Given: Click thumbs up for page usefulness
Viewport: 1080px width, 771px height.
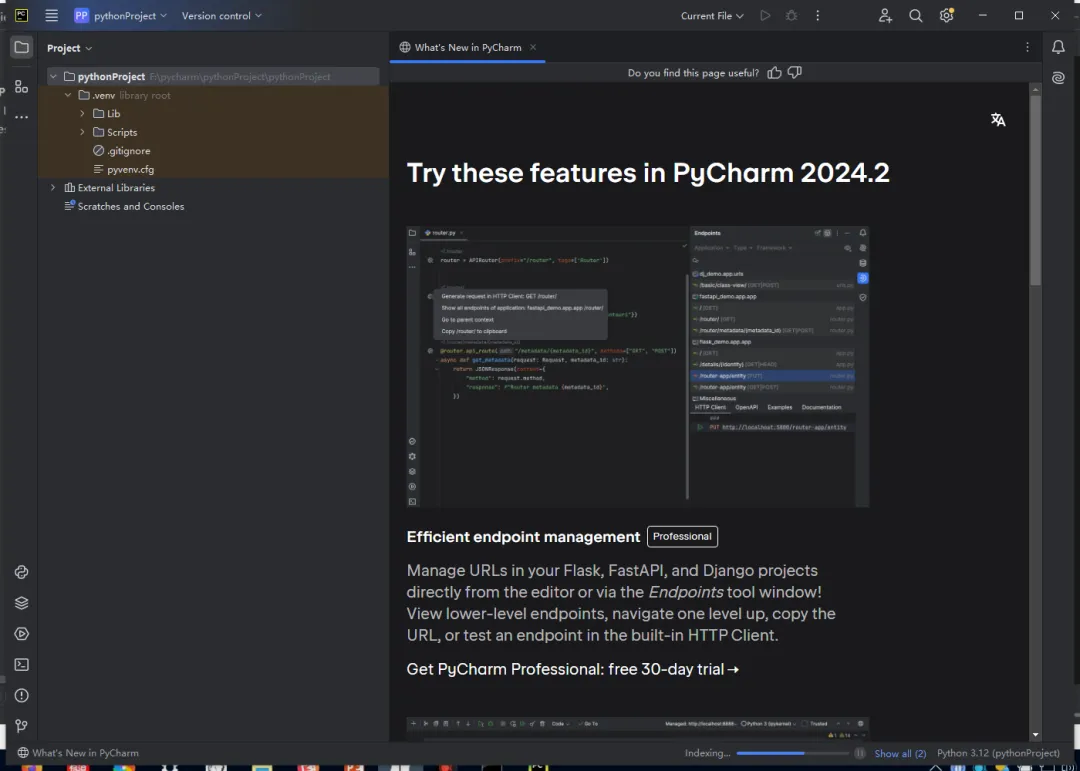Looking at the screenshot, I should 775,73.
